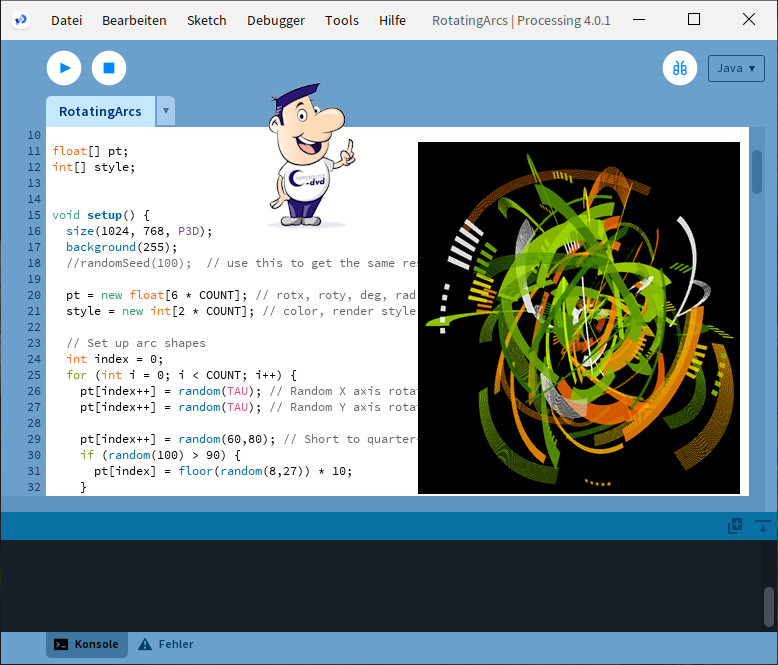The width and height of the screenshot is (778, 665).
Task: Open the Hilfe menu
Action: coord(392,20)
